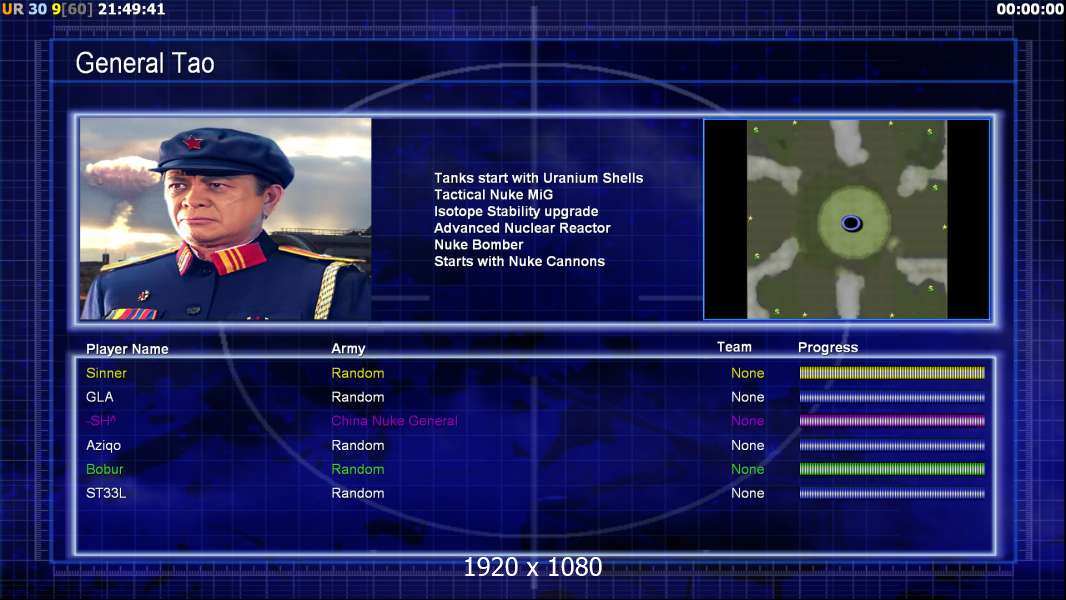This screenshot has width=1066, height=600.
Task: Select 'Advanced Nuclear Reactor' text
Action: pyautogui.click(x=522, y=228)
